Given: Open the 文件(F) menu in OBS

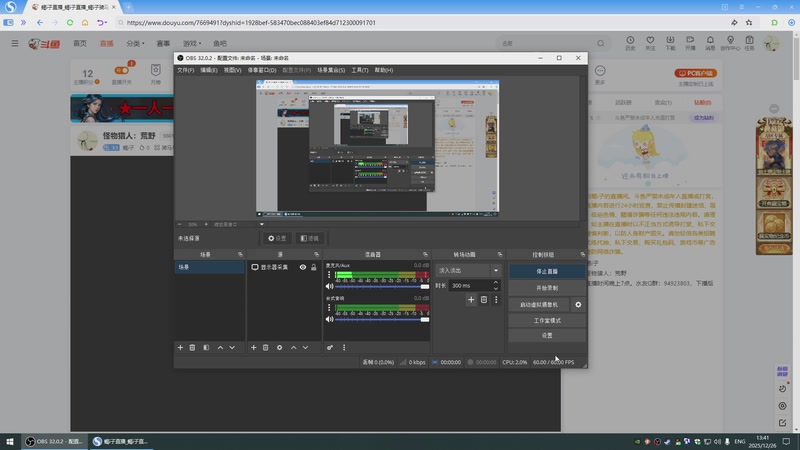Looking at the screenshot, I should 185,70.
